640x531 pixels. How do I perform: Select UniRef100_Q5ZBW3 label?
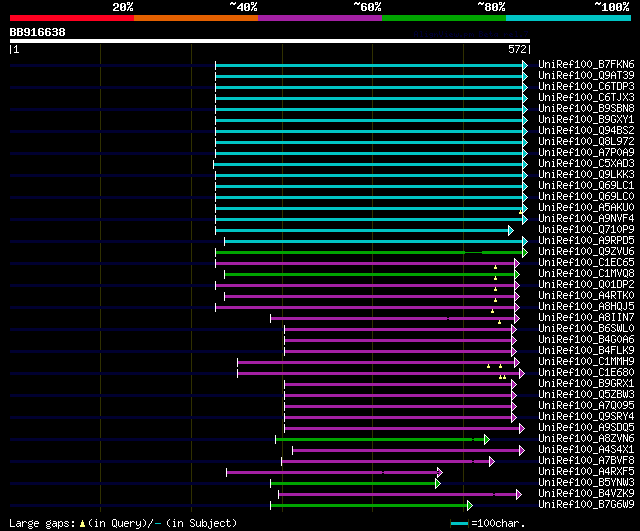(586, 395)
